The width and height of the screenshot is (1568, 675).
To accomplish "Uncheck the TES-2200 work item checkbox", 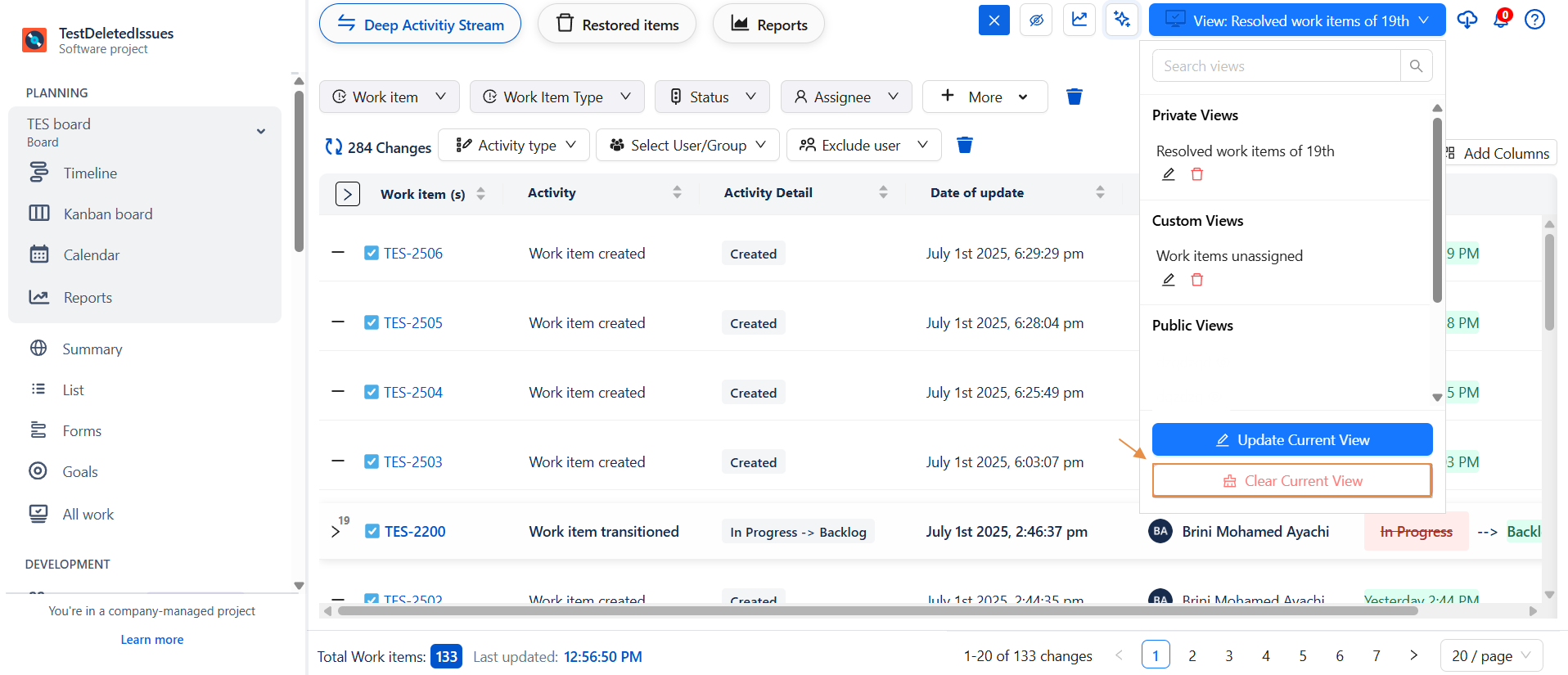I will tap(372, 532).
